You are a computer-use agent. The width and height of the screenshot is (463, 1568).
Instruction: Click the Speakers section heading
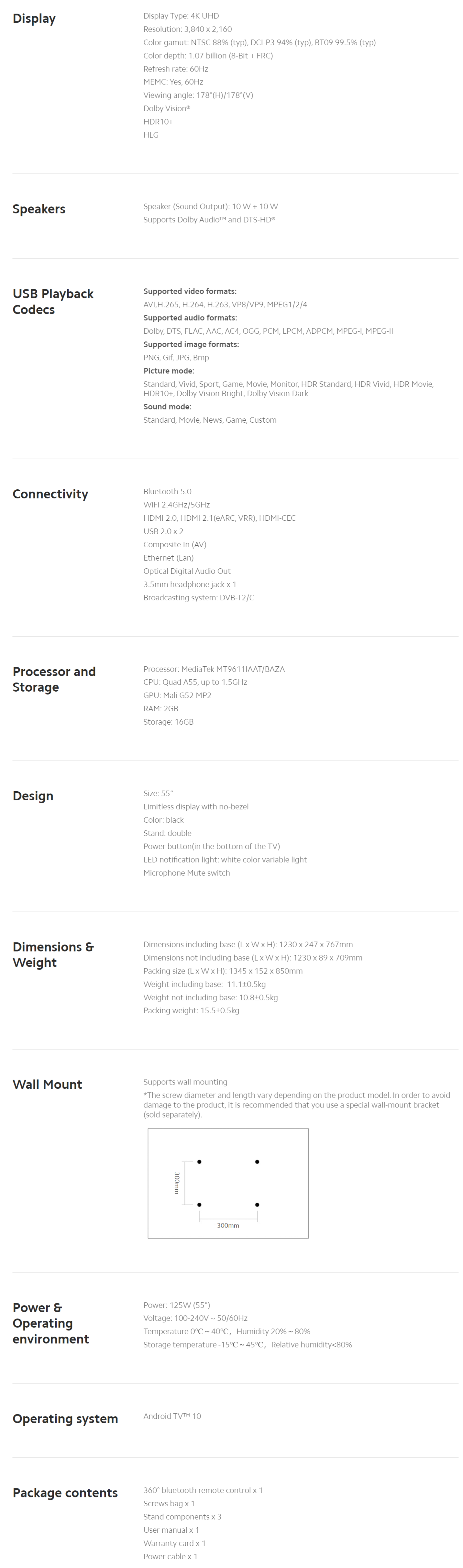pos(39,209)
